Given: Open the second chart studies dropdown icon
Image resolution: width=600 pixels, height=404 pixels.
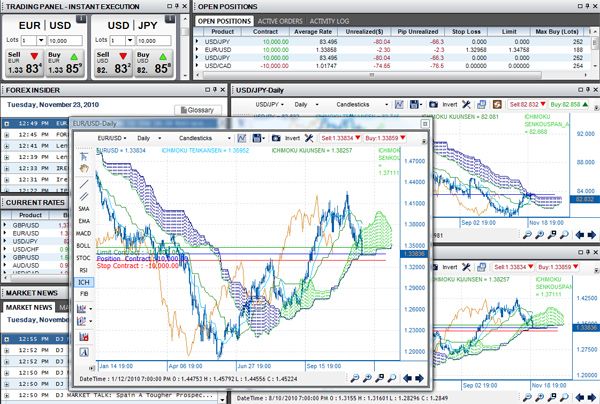Looking at the screenshot, I should click(84, 321).
